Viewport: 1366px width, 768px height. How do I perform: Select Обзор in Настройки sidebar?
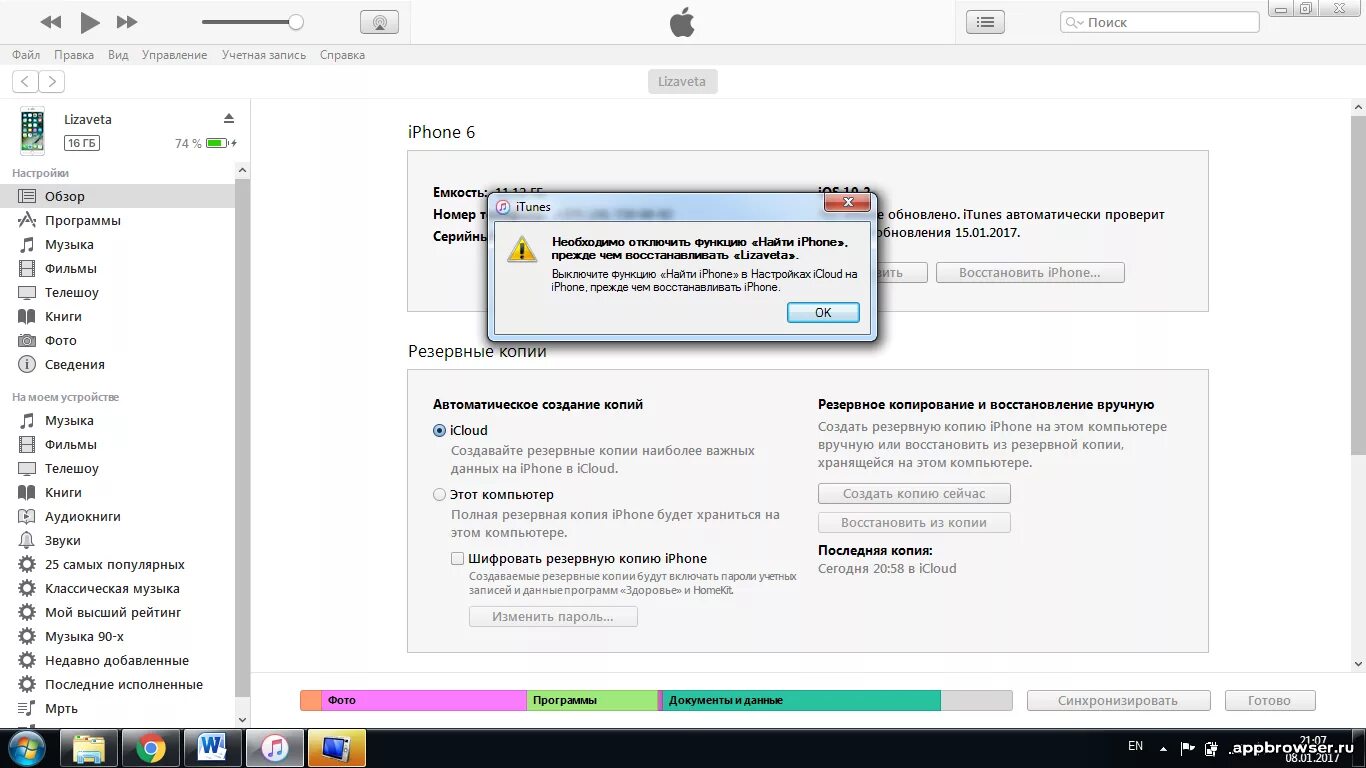click(x=118, y=196)
